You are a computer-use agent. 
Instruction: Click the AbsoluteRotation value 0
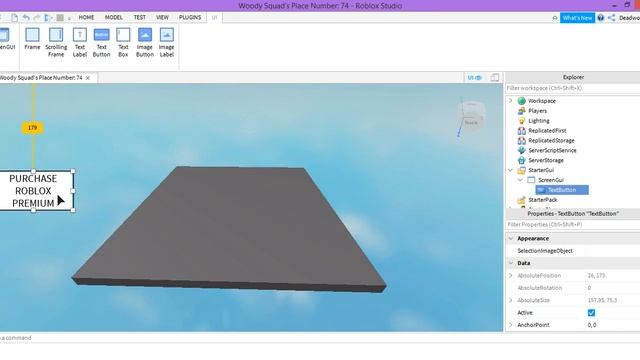click(x=589, y=288)
